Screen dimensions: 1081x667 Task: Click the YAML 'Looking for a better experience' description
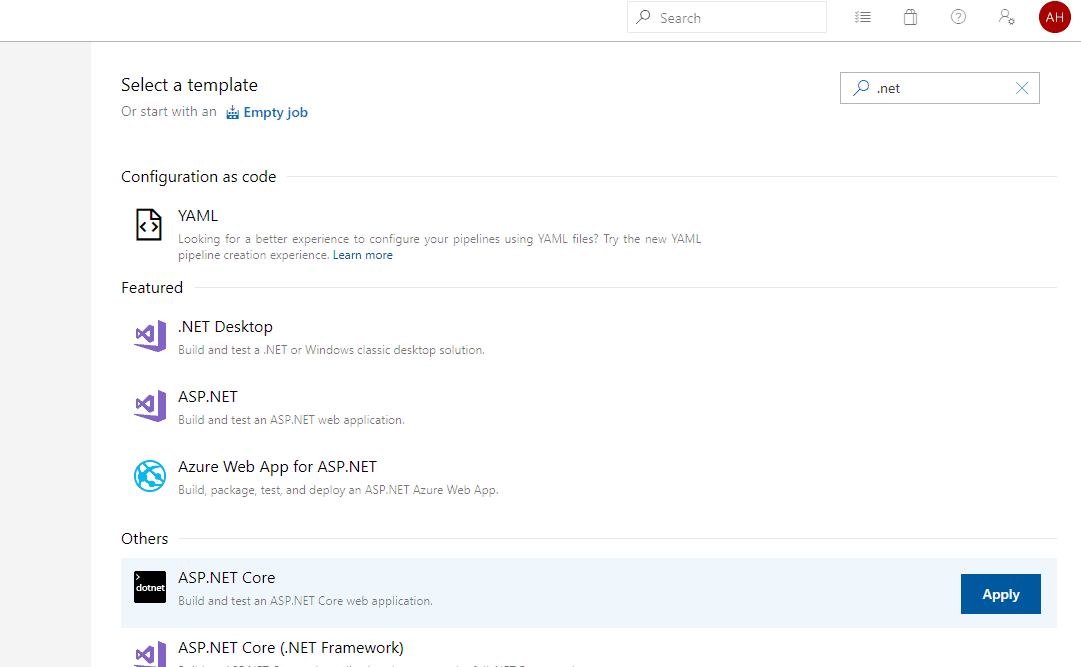[440, 247]
